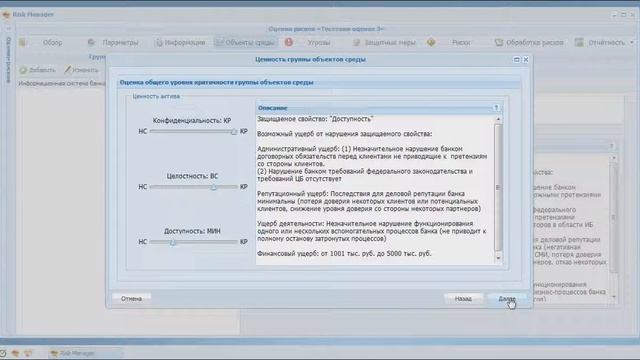Image resolution: width=640 pixels, height=360 pixels.
Task: Click the Объекты среды tab icon
Action: click(219, 42)
